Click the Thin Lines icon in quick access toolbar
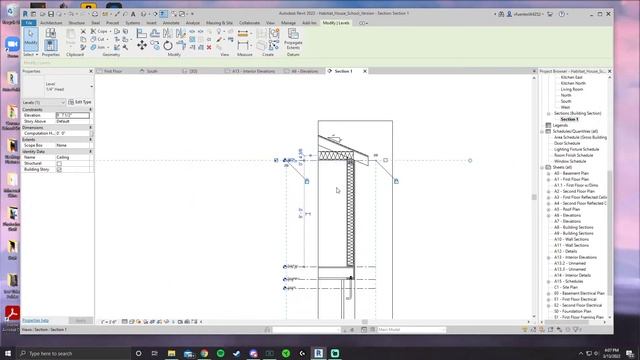This screenshot has height=360, width=640. (163, 14)
